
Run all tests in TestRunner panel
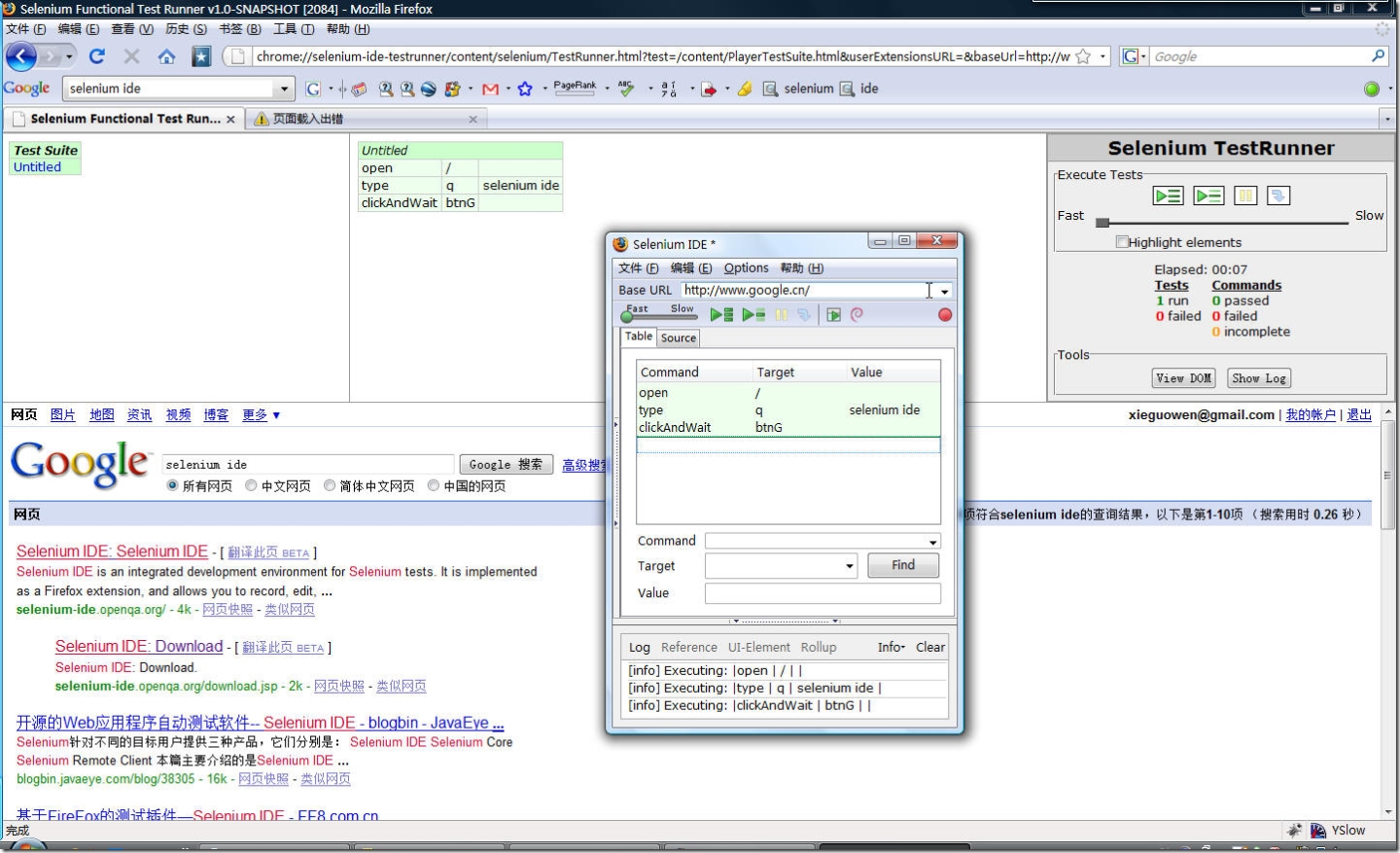coord(1168,195)
